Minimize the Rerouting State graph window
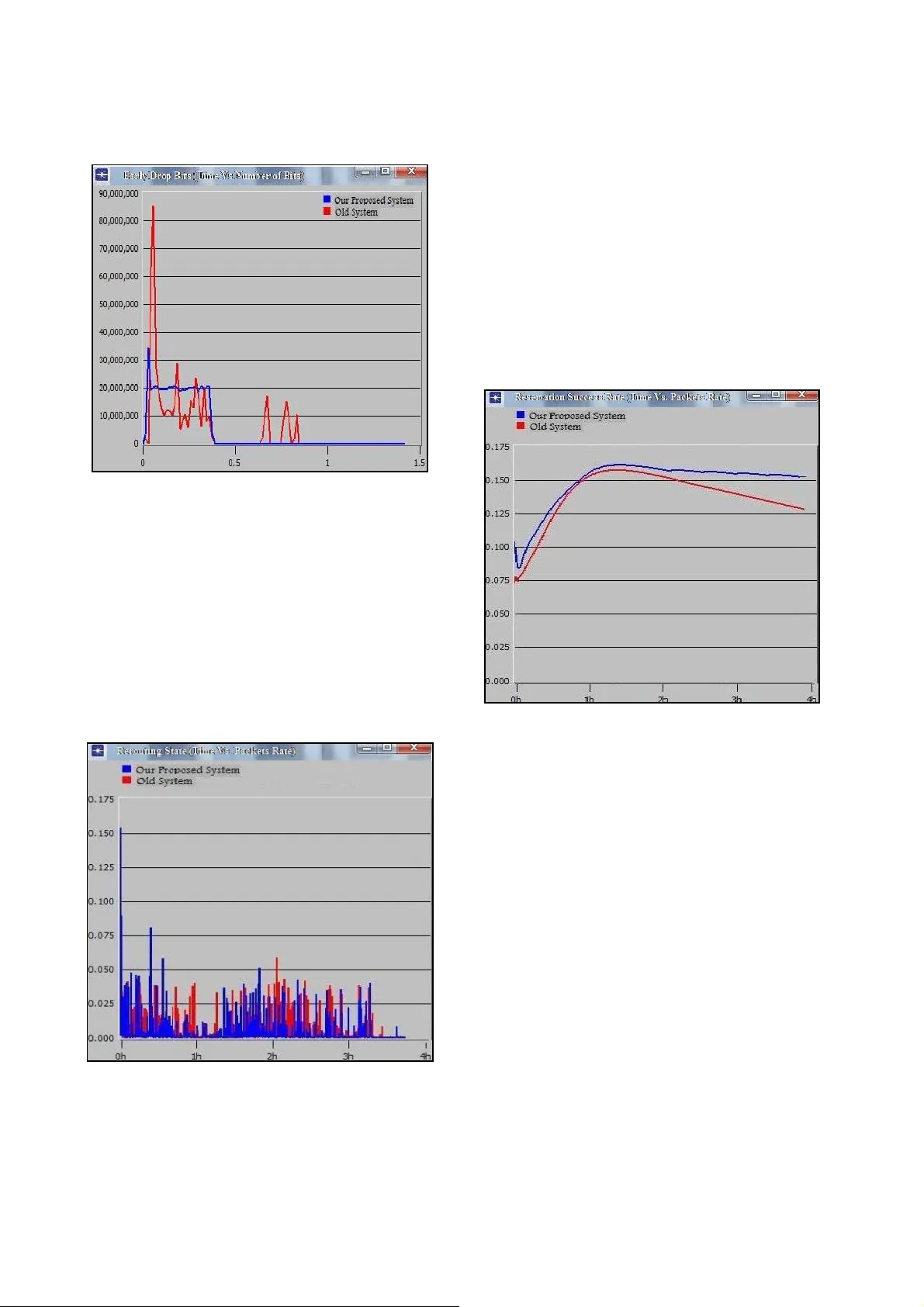 367,749
